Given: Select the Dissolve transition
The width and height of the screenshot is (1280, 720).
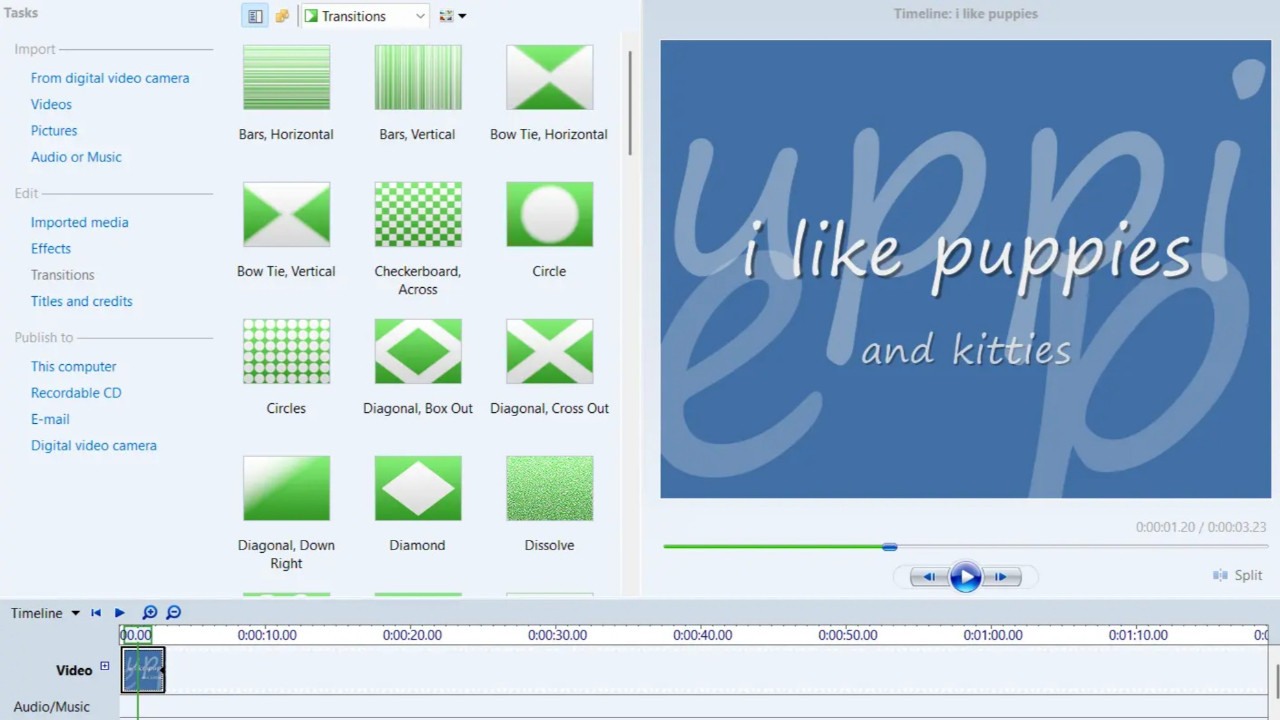Looking at the screenshot, I should (549, 488).
